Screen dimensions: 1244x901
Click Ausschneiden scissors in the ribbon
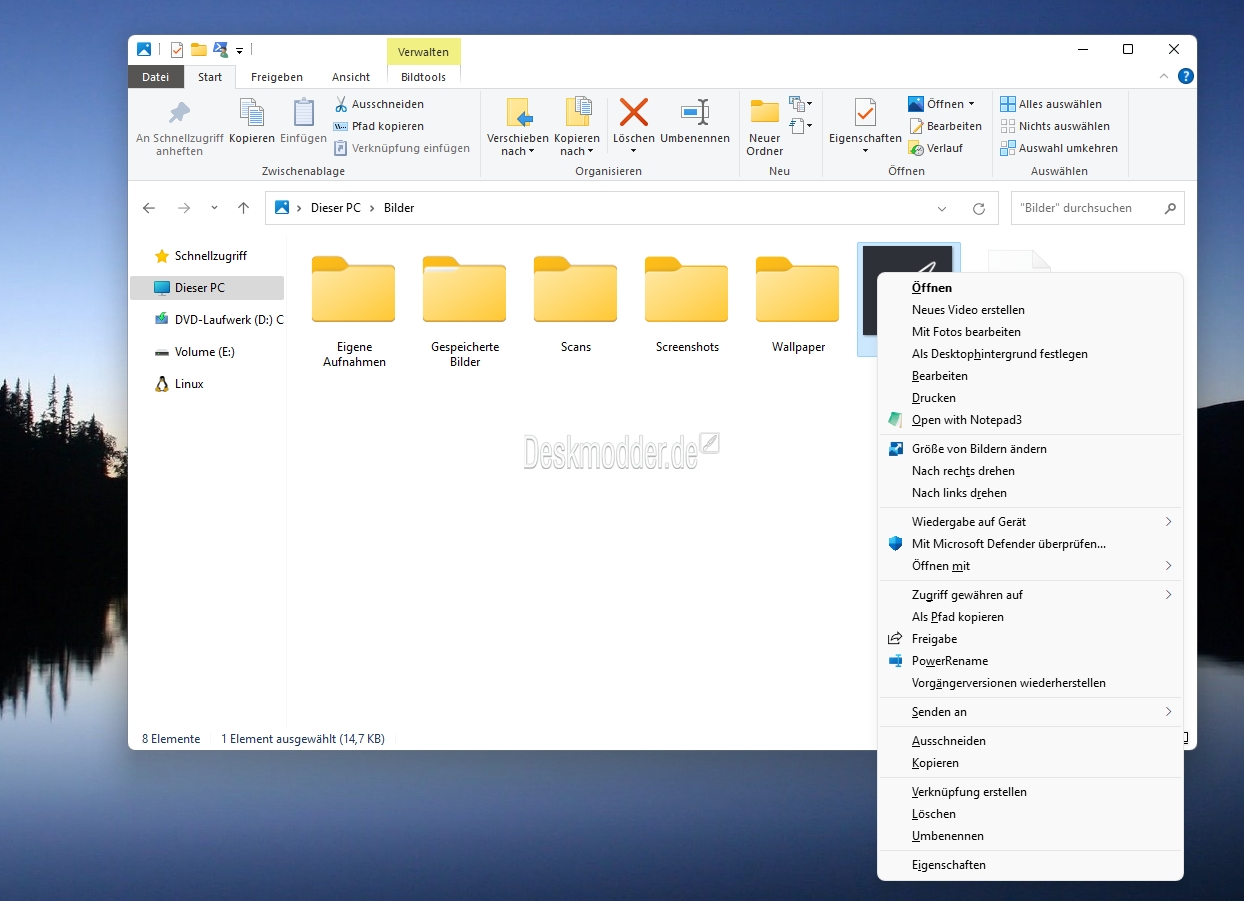click(379, 104)
